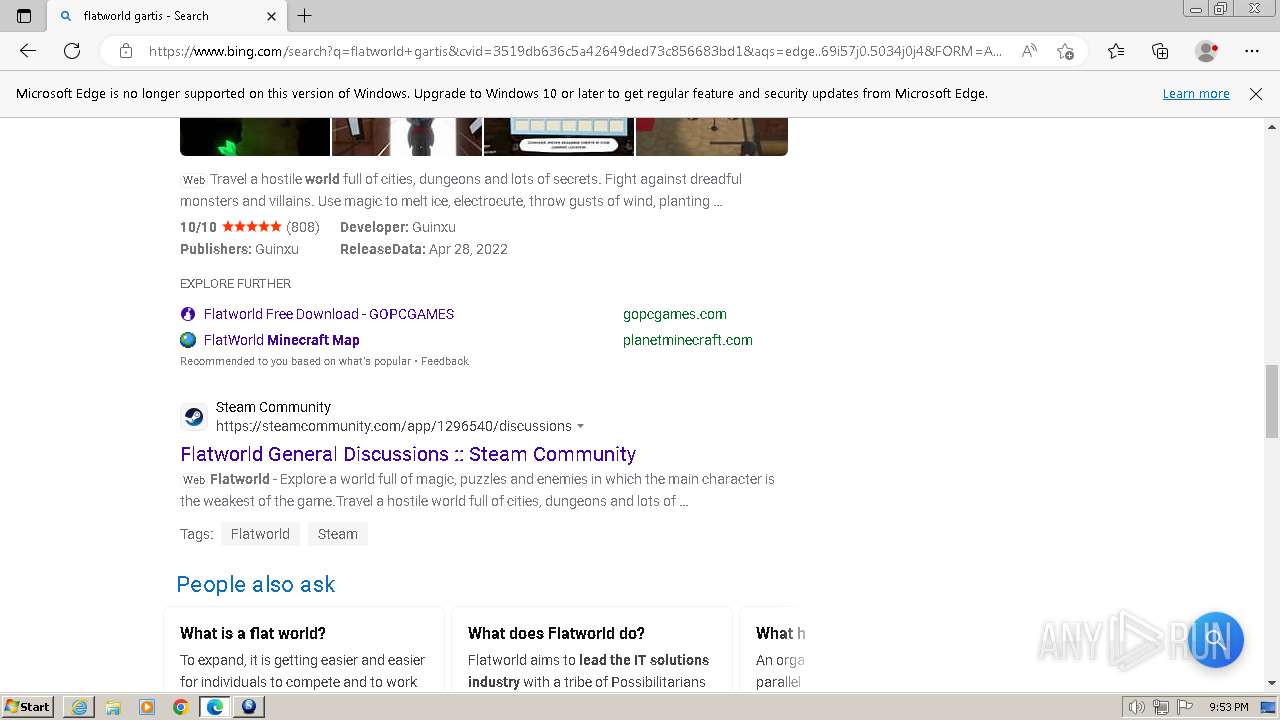Click the People also ask heading
The image size is (1280, 720).
coord(256,584)
